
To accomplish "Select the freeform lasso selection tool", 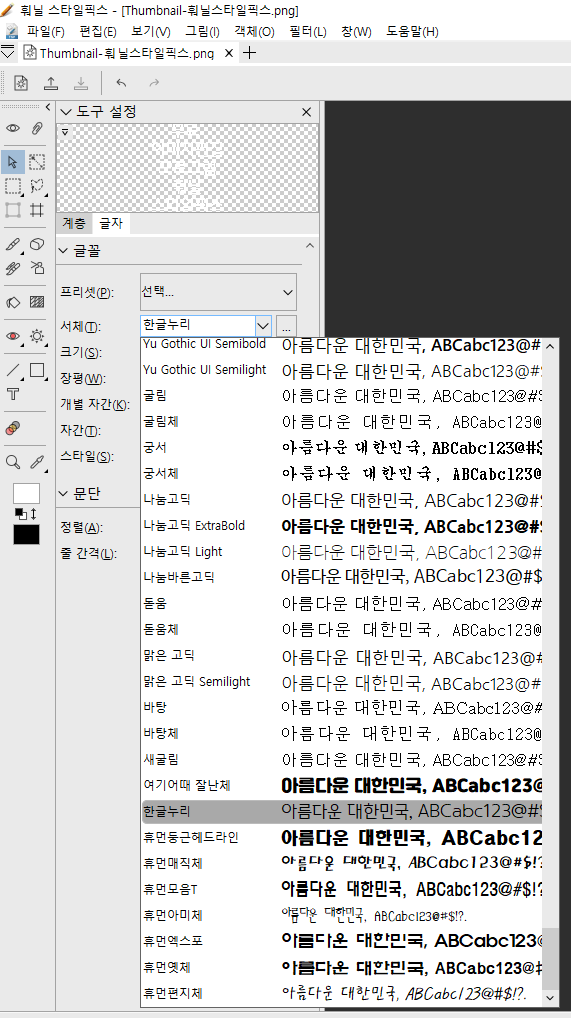I will tap(37, 186).
